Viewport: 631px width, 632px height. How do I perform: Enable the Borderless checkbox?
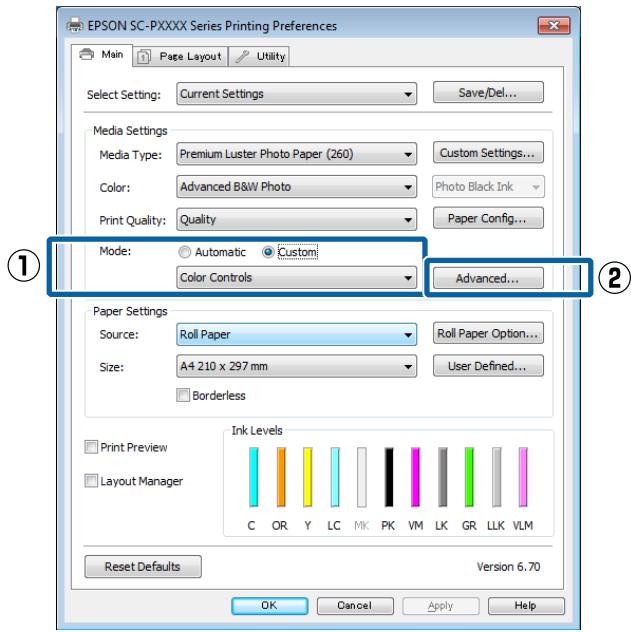pyautogui.click(x=183, y=395)
